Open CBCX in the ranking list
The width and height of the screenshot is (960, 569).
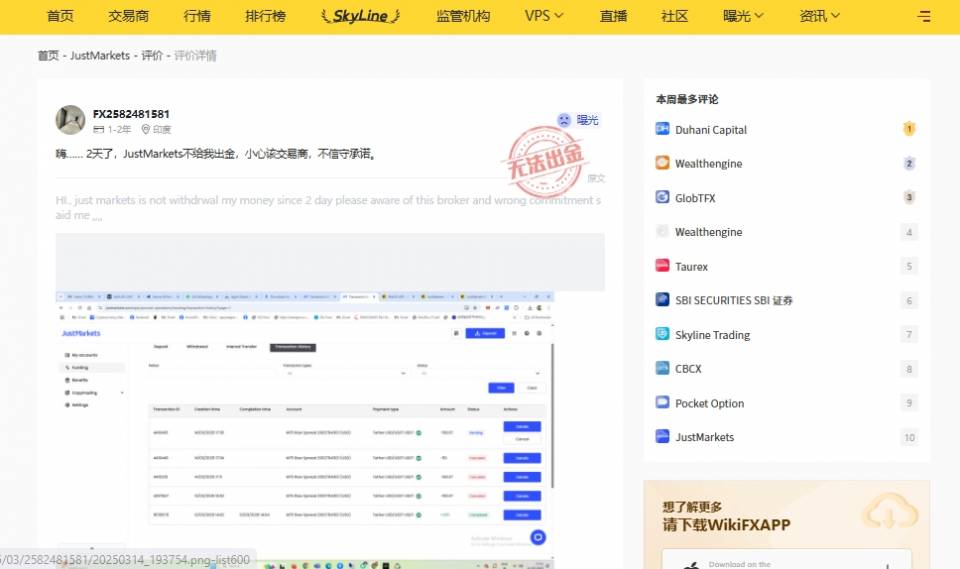688,369
